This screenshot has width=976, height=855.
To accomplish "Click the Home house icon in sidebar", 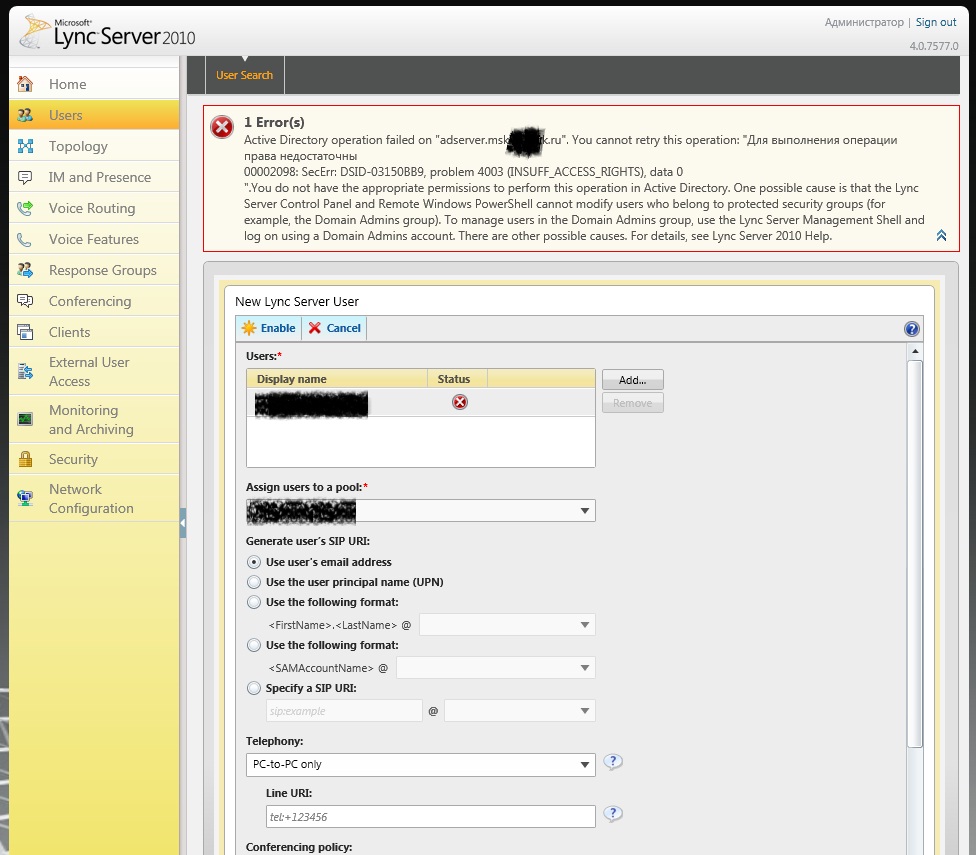I will click(25, 83).
